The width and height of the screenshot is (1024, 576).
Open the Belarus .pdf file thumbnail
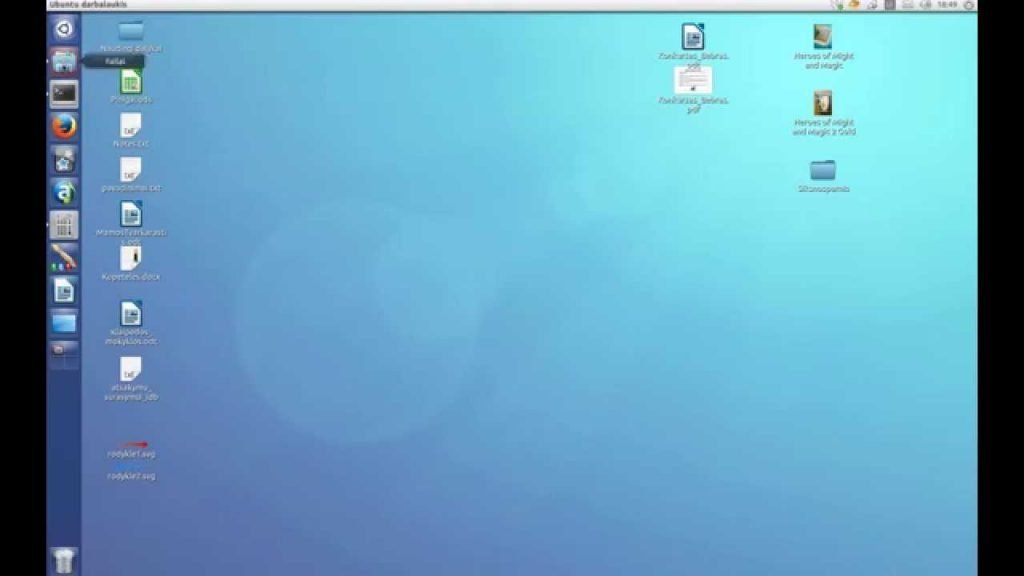coord(693,90)
